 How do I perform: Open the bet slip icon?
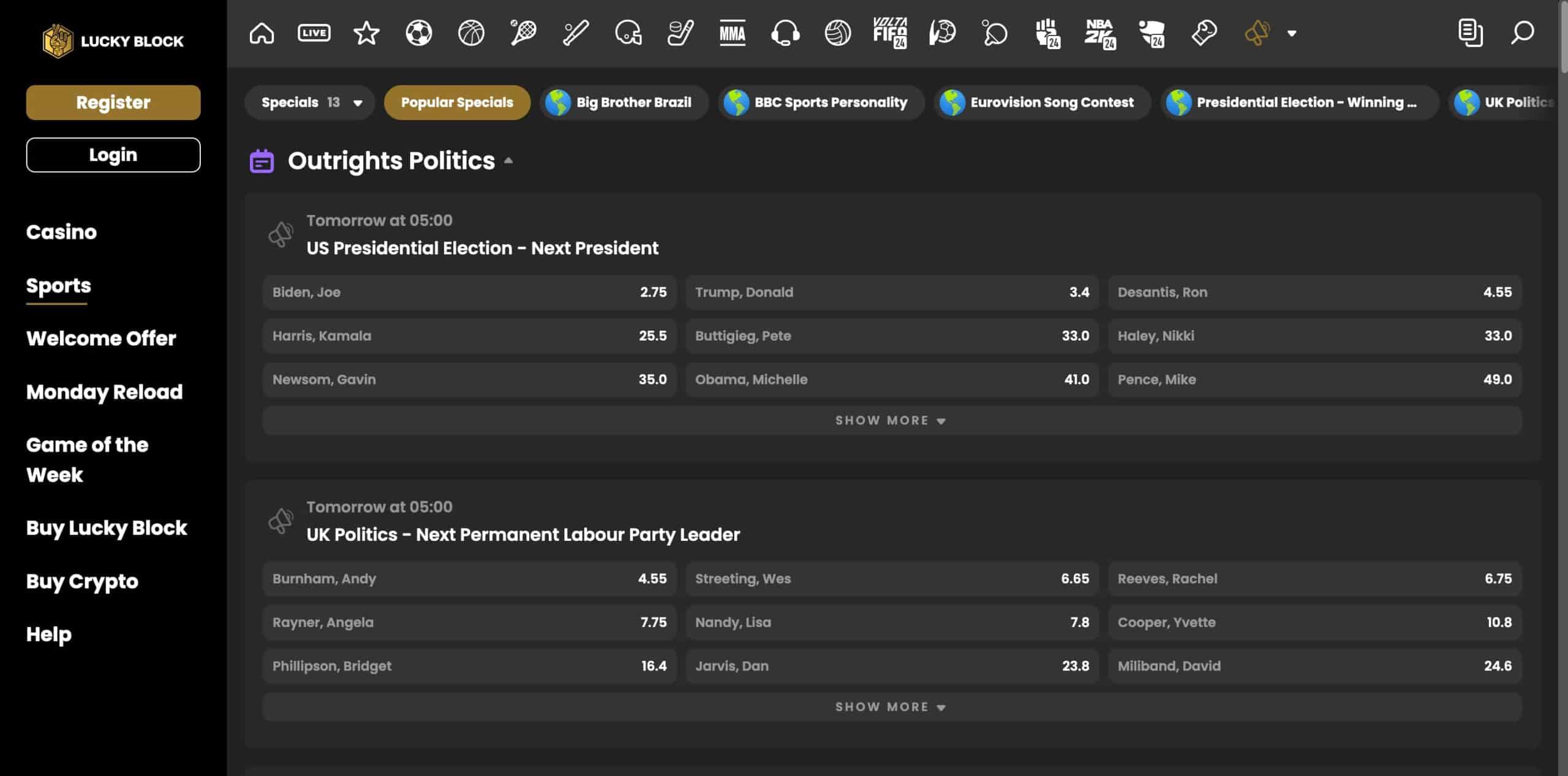tap(1470, 33)
